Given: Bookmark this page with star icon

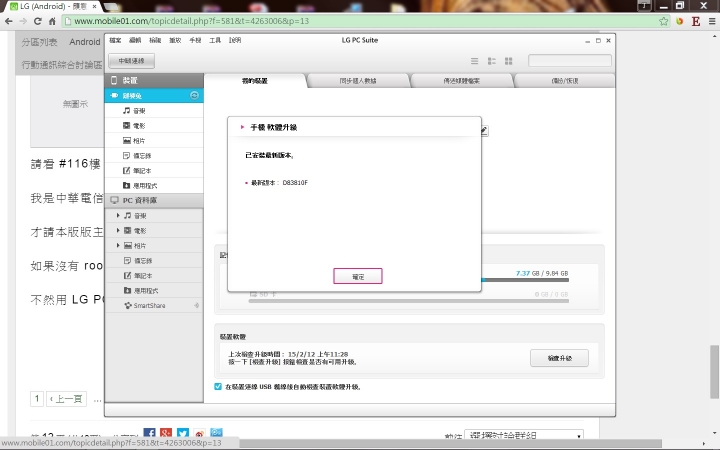Looking at the screenshot, I should click(x=664, y=21).
